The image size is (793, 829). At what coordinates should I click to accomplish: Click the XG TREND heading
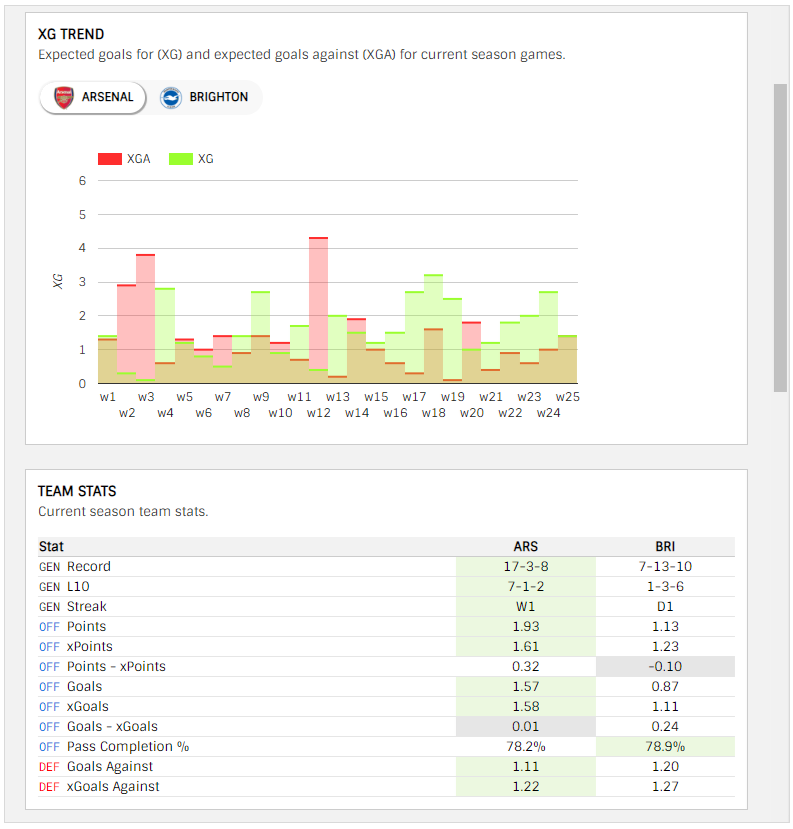click(71, 34)
